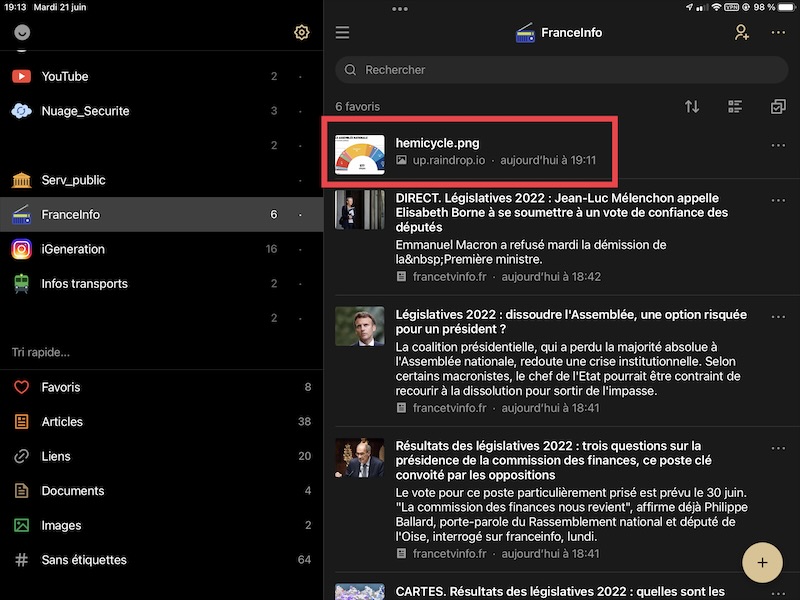
Task: Select the iGeneration collection label
Action: point(73,249)
